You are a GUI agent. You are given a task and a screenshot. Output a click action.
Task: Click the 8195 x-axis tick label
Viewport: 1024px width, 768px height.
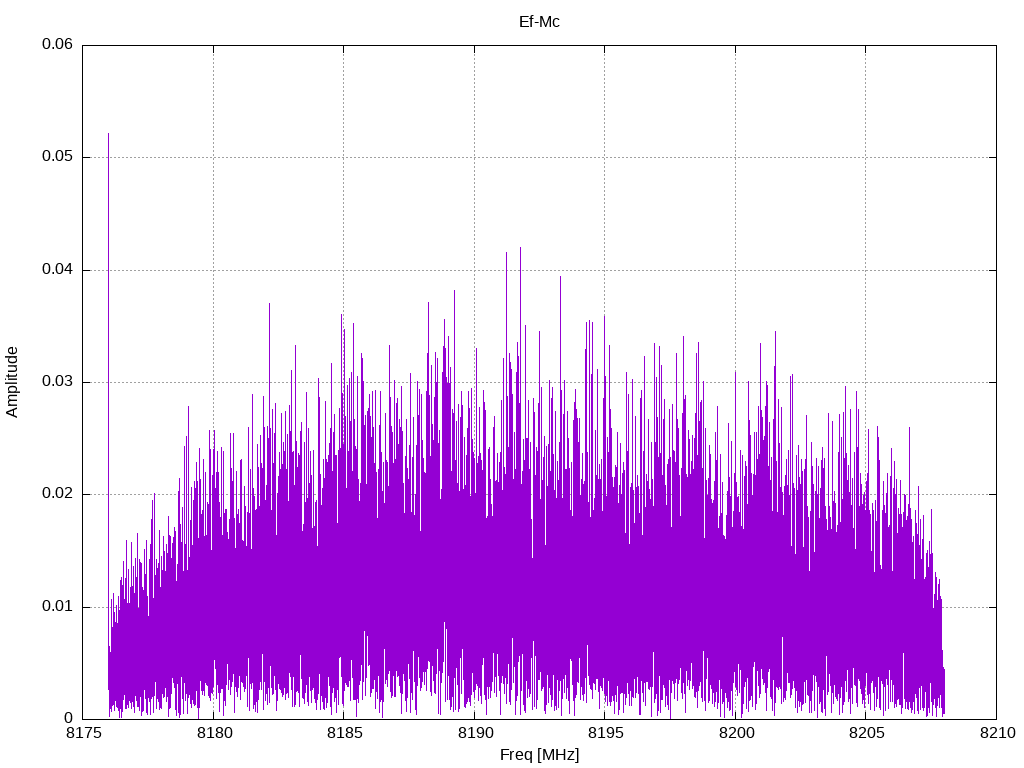click(x=605, y=733)
